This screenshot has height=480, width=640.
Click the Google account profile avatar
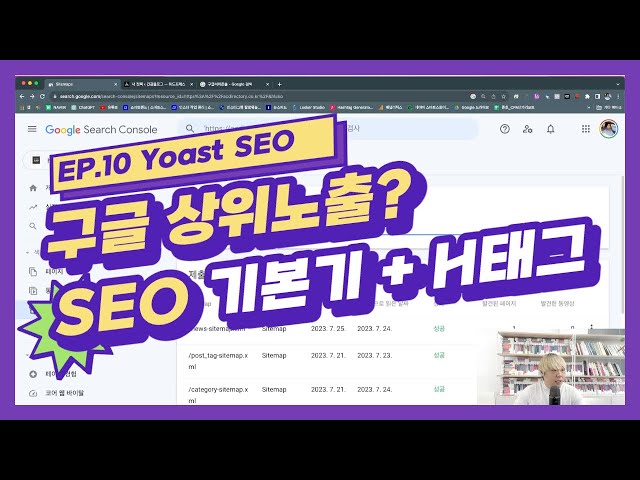coord(608,129)
